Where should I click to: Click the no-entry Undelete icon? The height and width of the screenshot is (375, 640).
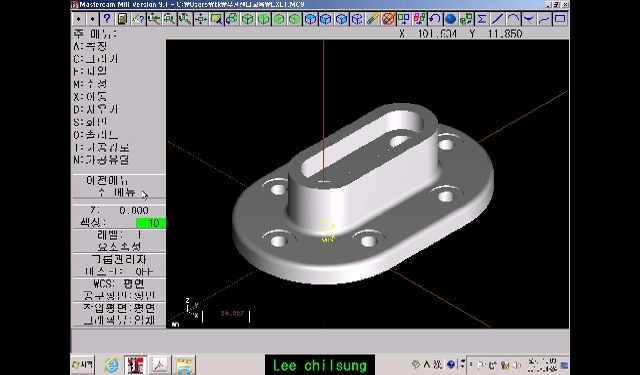click(388, 19)
